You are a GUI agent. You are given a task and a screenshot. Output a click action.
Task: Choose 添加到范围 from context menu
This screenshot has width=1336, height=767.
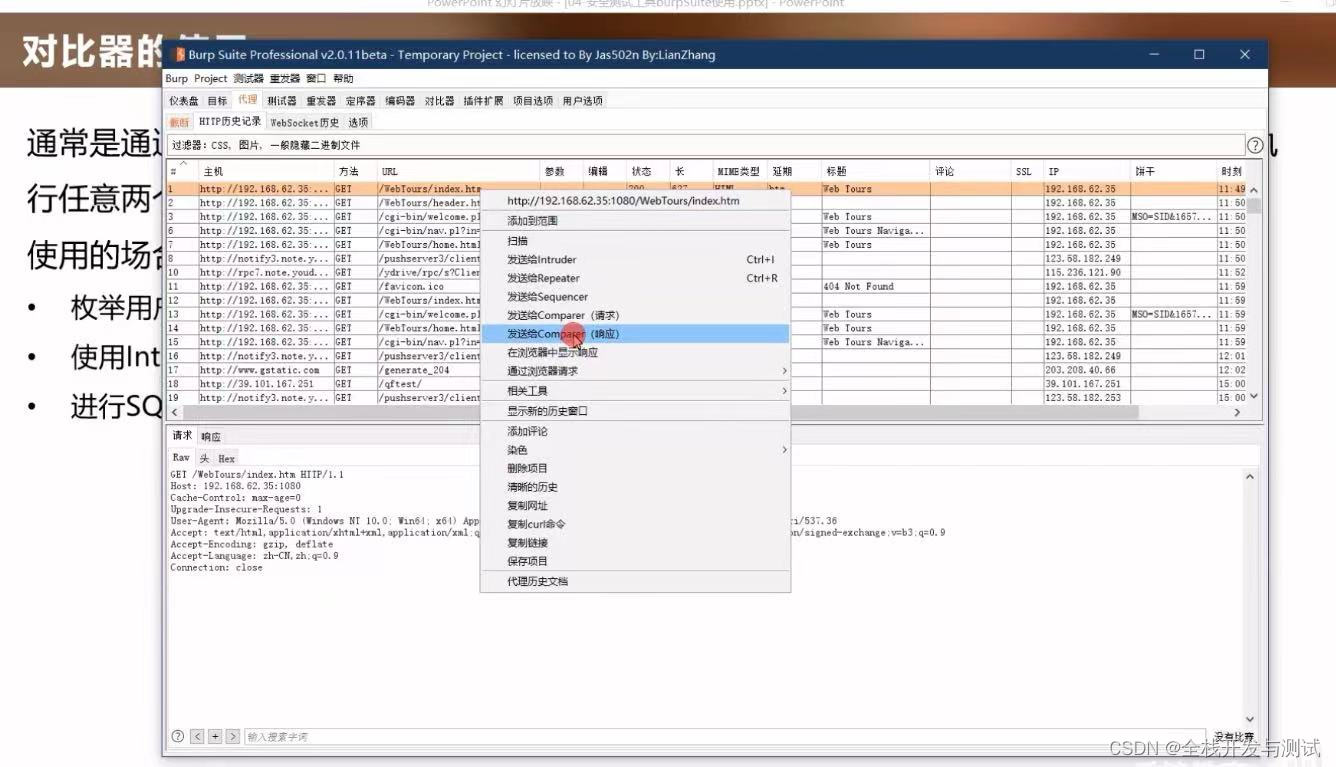[636, 221]
